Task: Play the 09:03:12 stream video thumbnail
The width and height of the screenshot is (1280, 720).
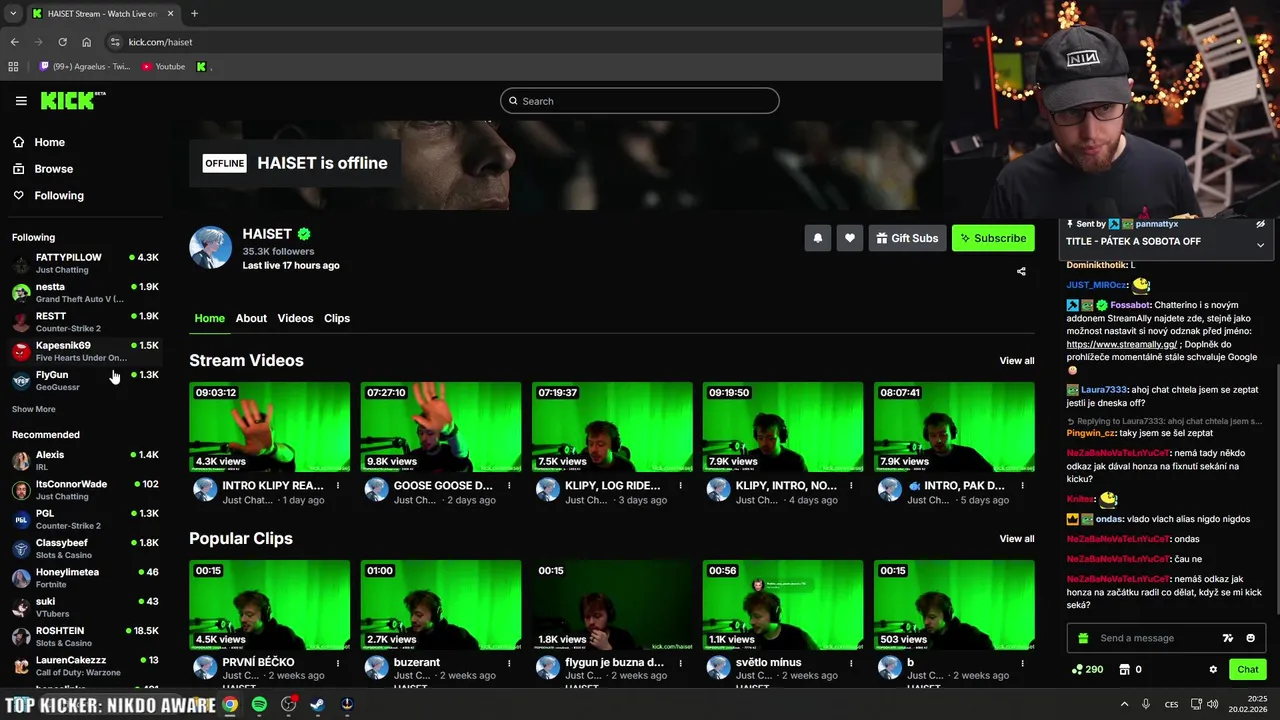Action: [x=270, y=427]
